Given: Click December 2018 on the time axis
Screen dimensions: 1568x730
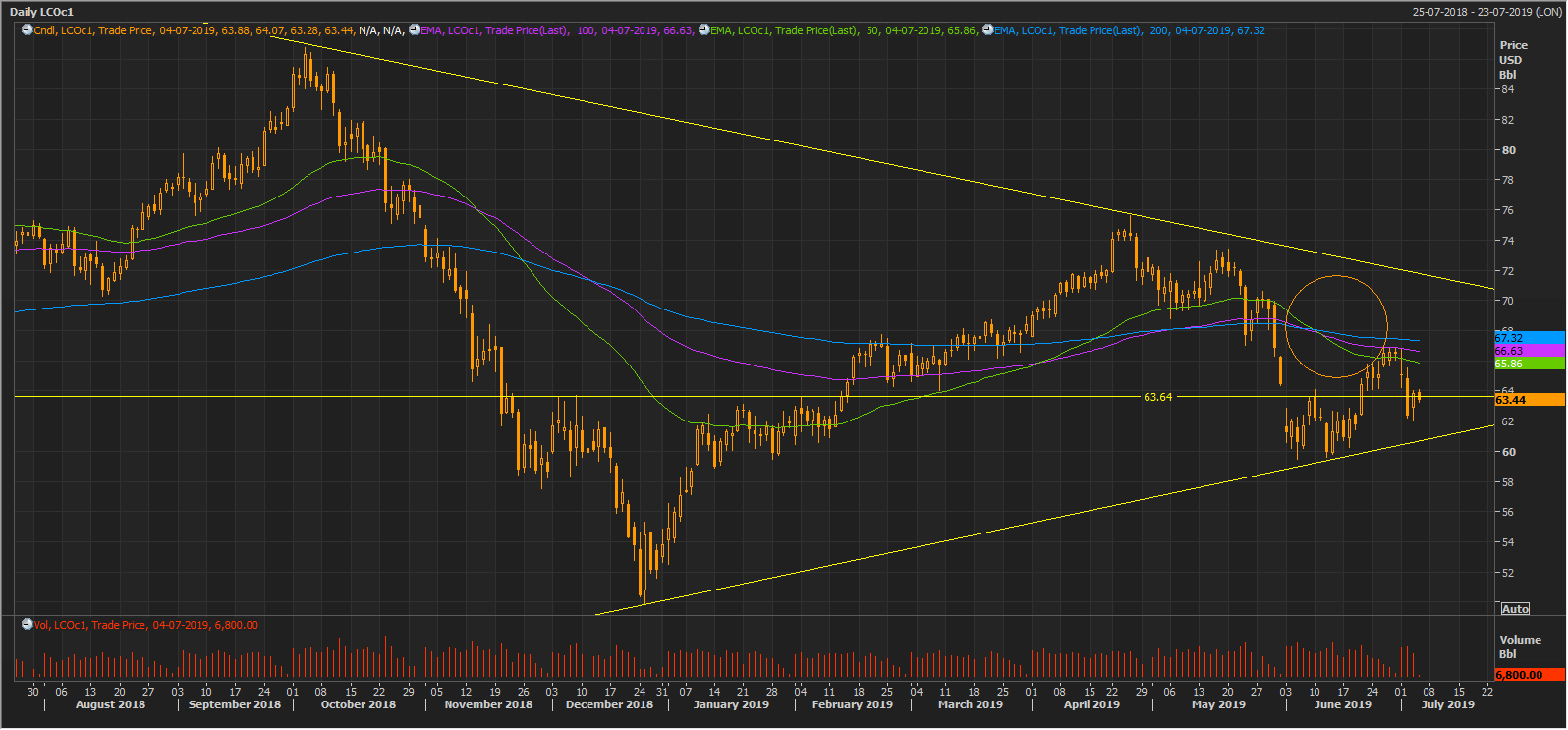Looking at the screenshot, I should click(x=609, y=704).
